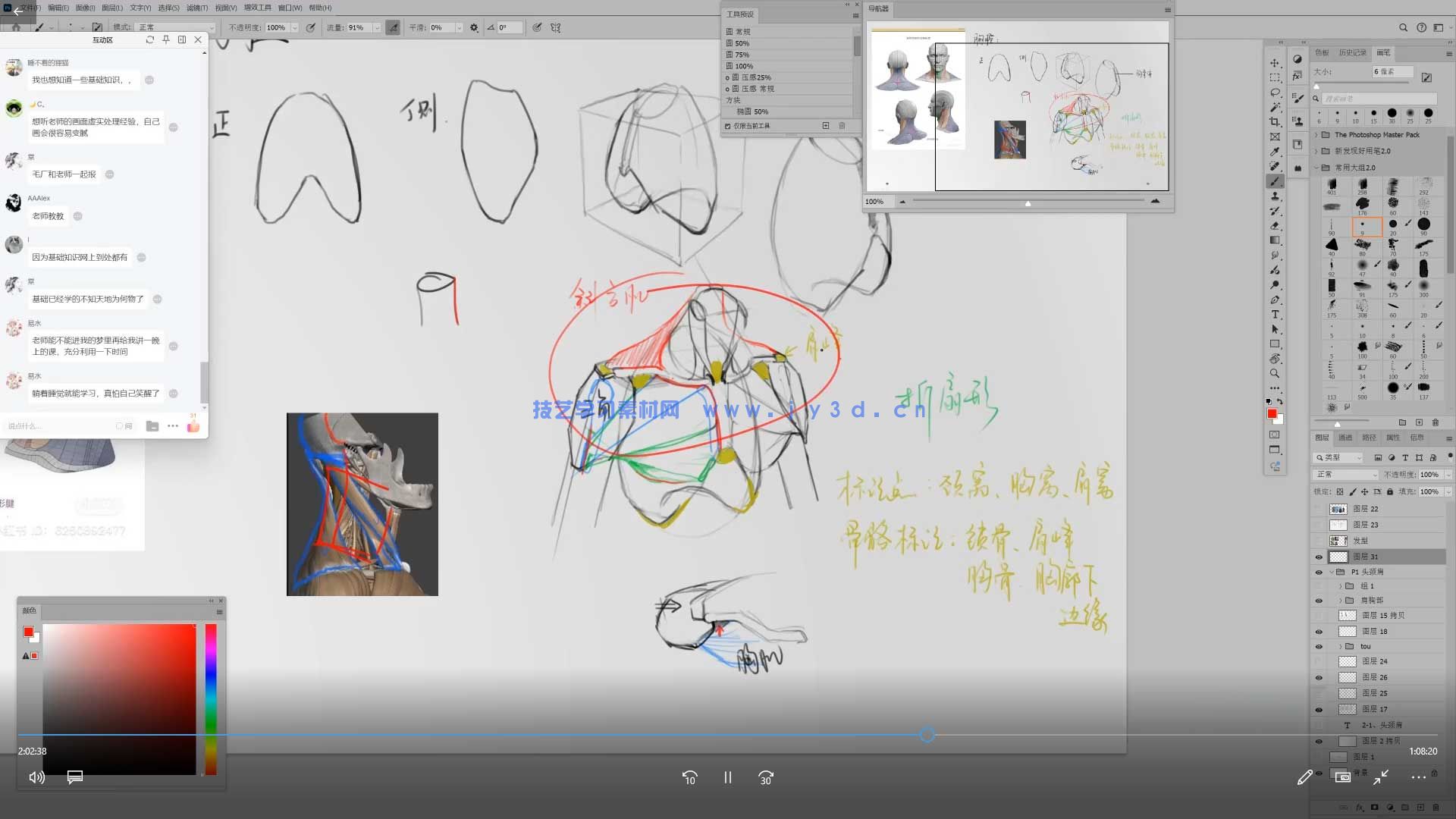Hide layer 图层 31 visibility eye

coord(1319,557)
